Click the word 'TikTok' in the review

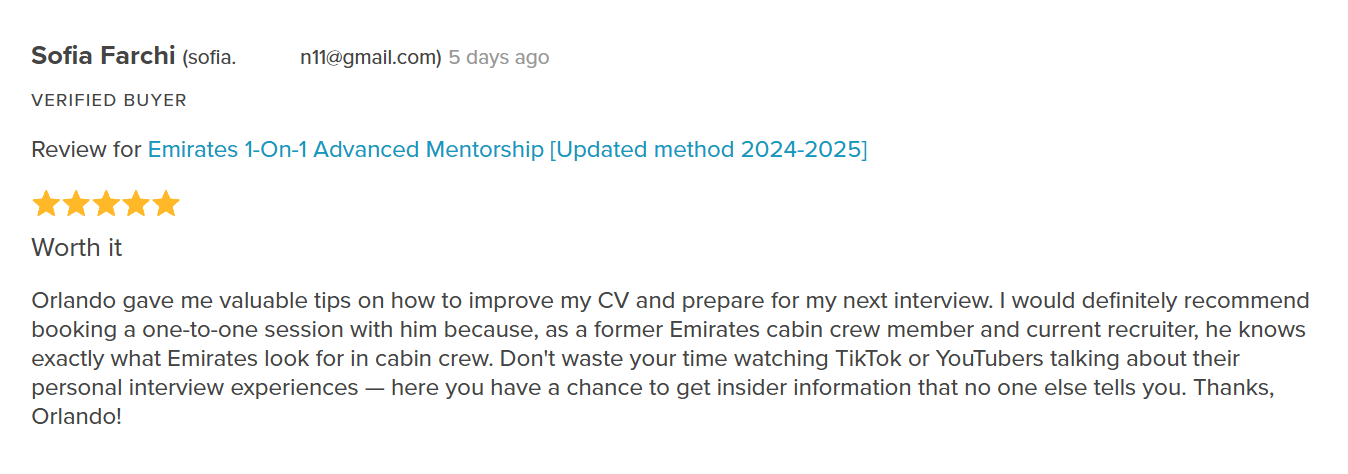coord(870,358)
